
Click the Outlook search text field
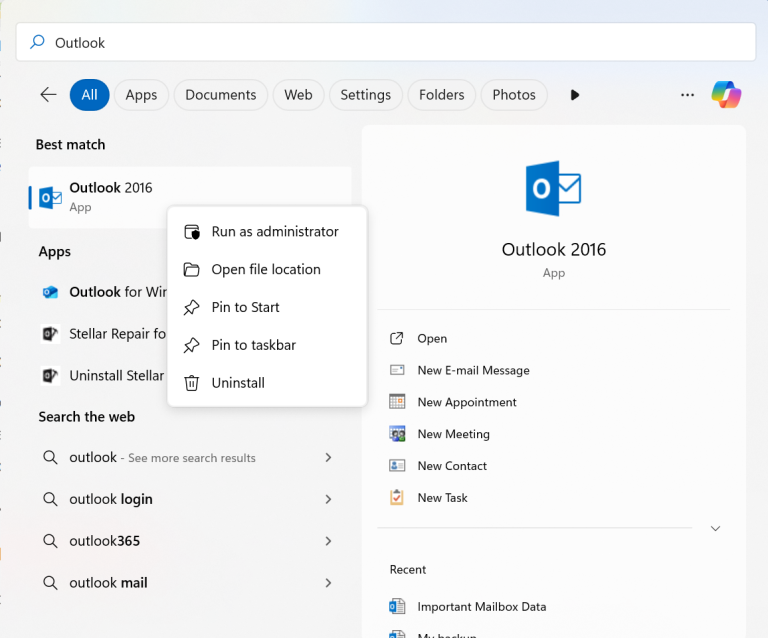pyautogui.click(x=400, y=42)
